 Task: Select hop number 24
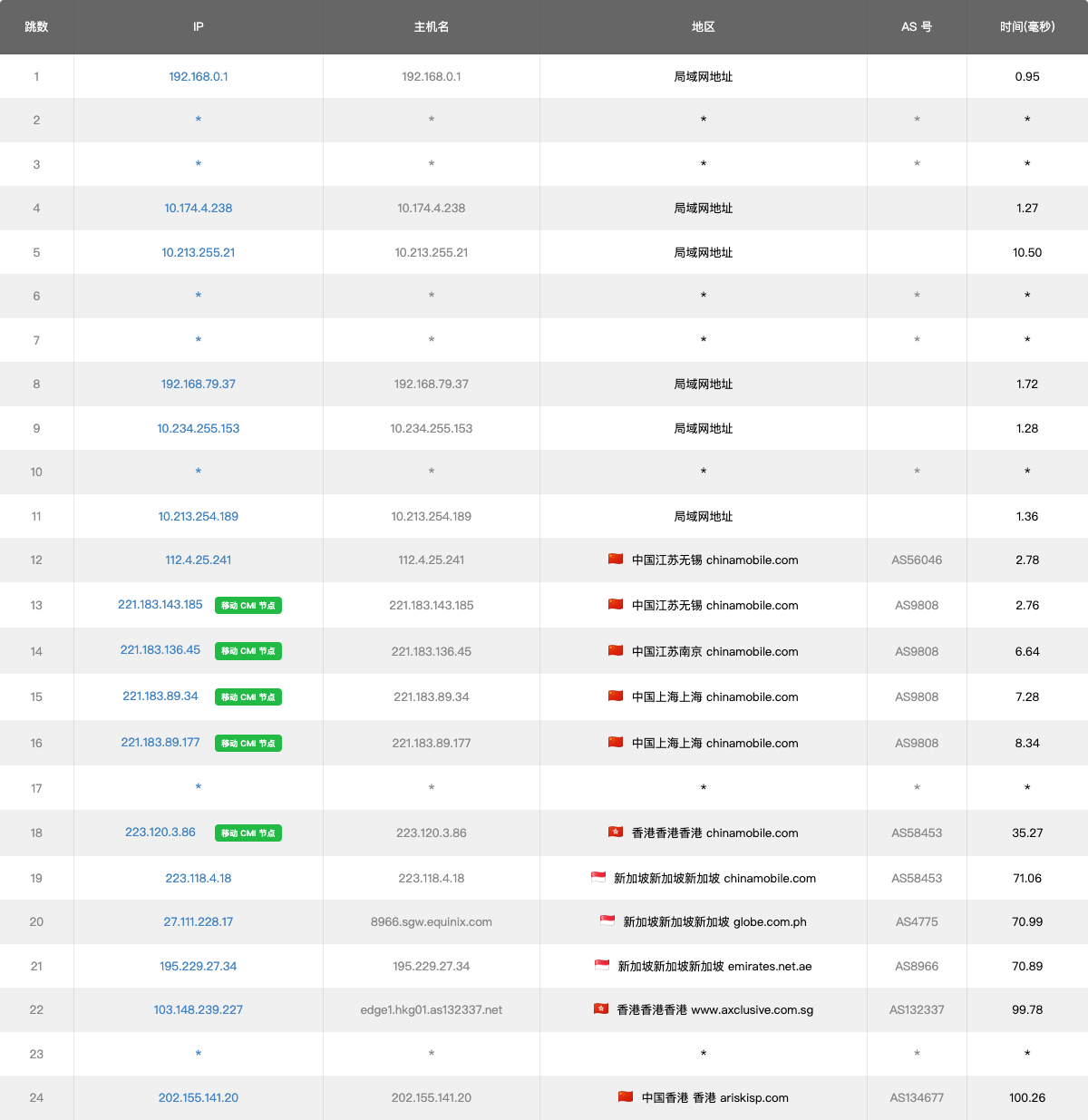pos(36,1097)
